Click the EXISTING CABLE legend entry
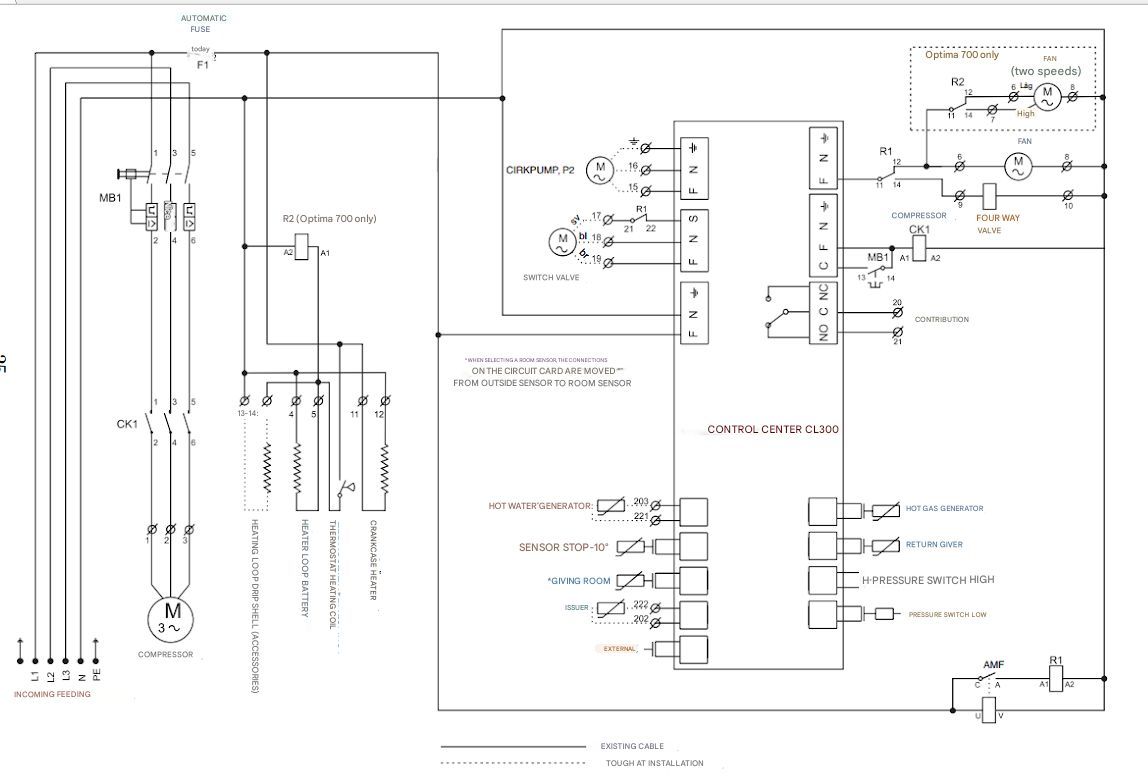Screen dimensions: 1148x782 click(x=632, y=746)
